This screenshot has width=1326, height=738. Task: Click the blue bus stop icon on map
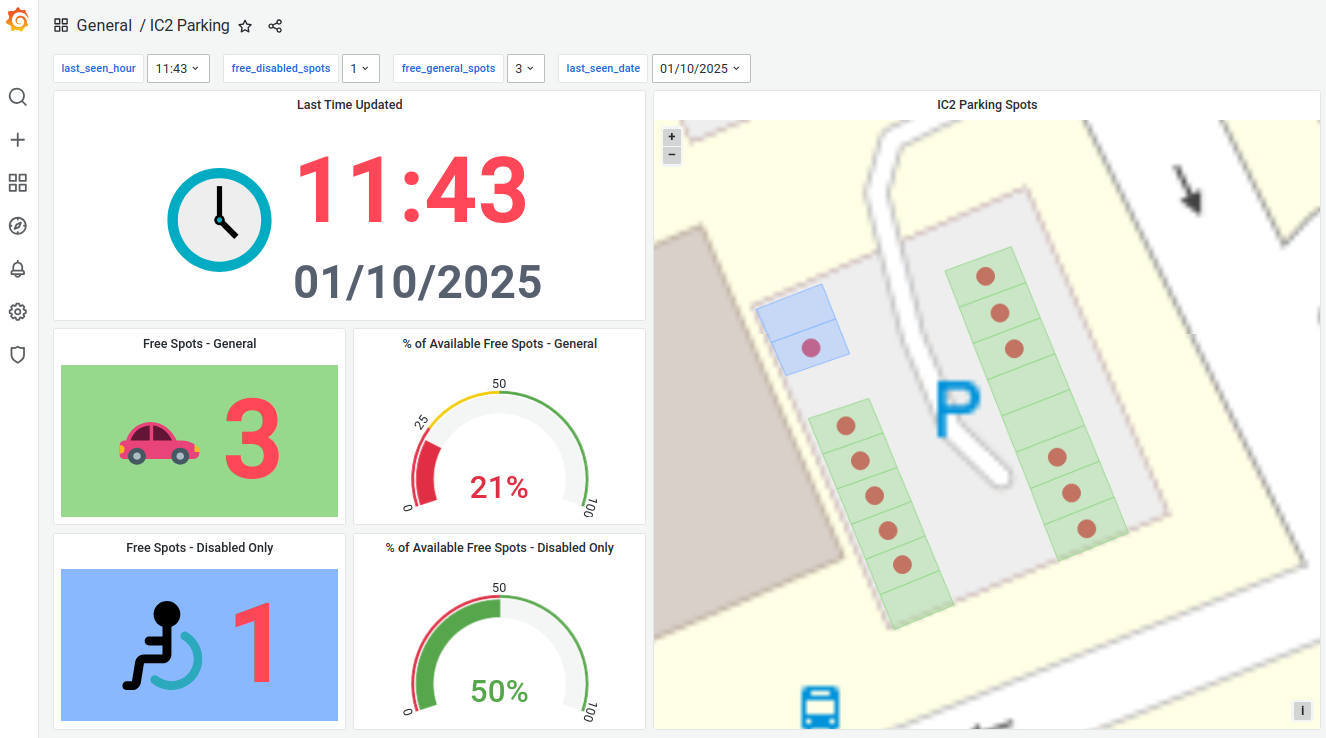820,707
